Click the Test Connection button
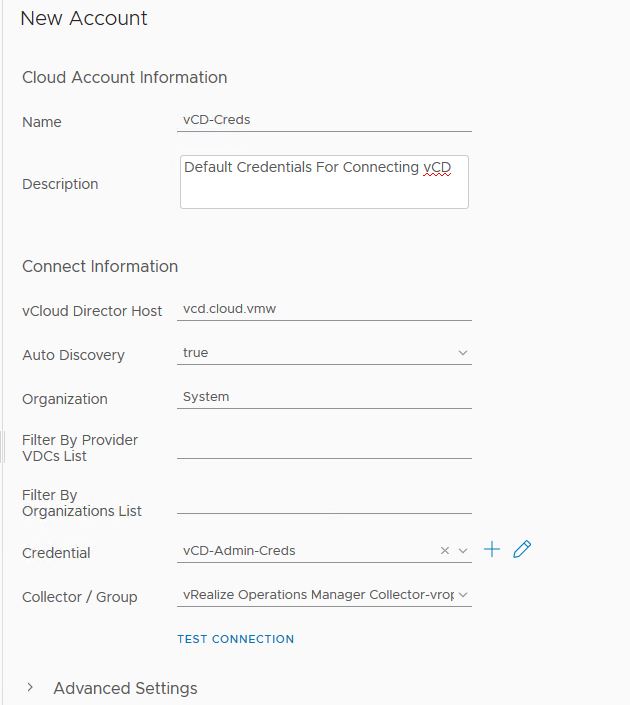The image size is (630, 705). [235, 639]
